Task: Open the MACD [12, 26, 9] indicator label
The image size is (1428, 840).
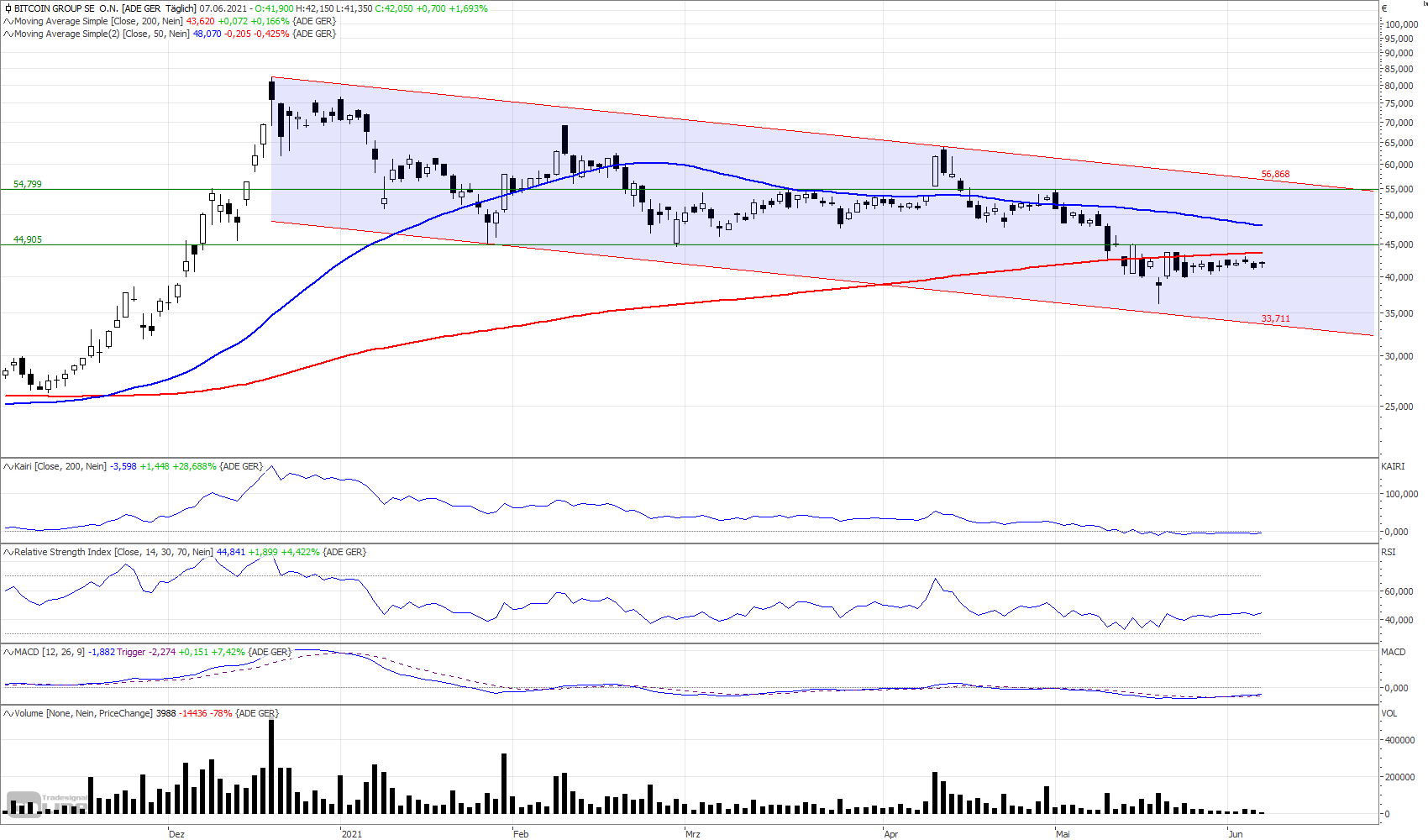Action: (50, 652)
